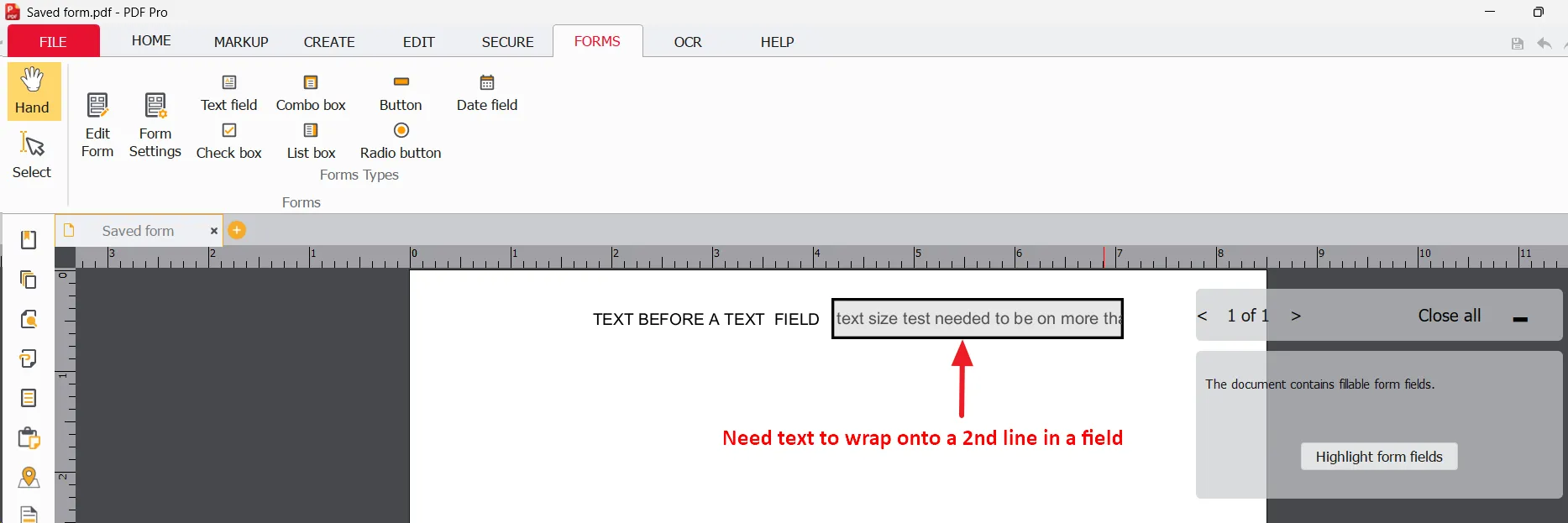Add a new document tab with plus icon
Image resolution: width=1568 pixels, height=523 pixels.
click(237, 230)
